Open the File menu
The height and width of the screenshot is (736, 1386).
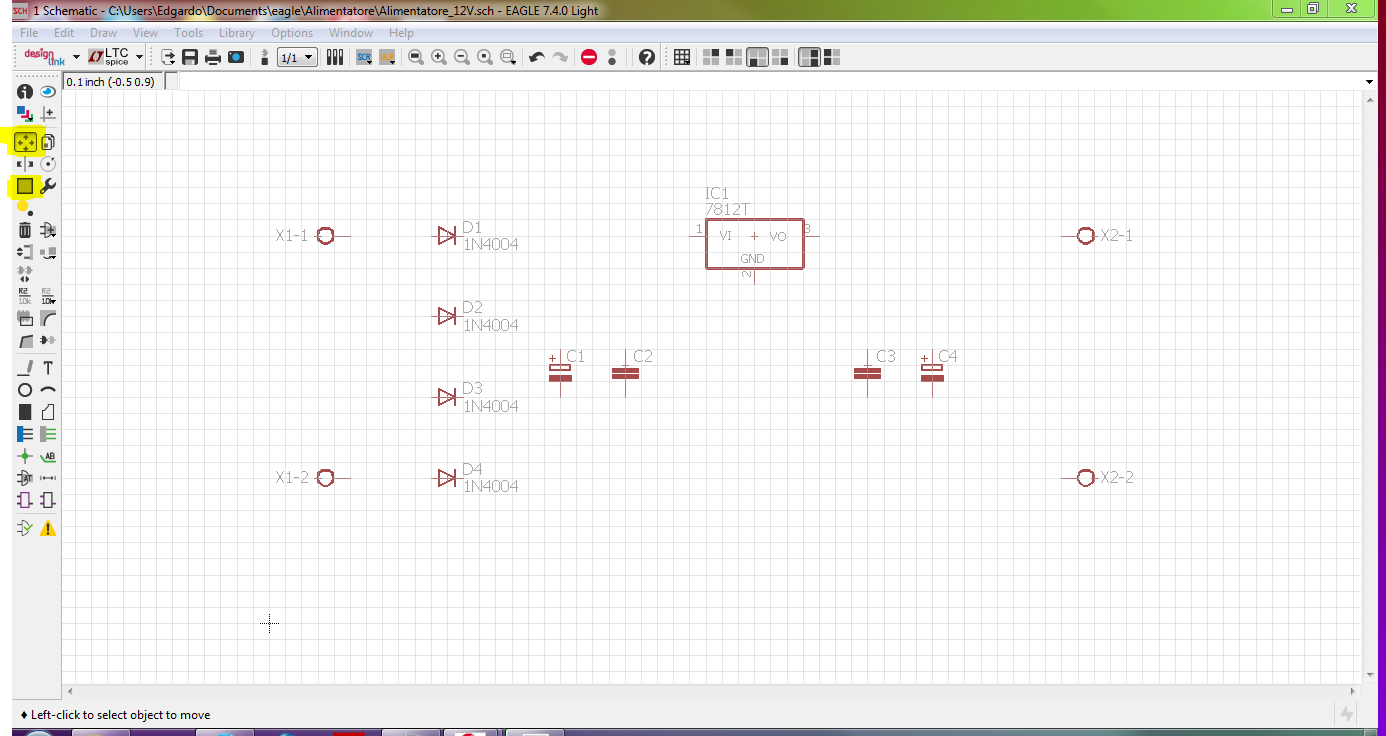pos(29,33)
